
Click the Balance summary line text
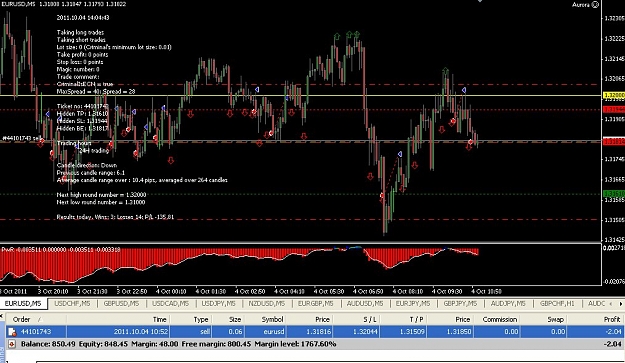coord(178,344)
